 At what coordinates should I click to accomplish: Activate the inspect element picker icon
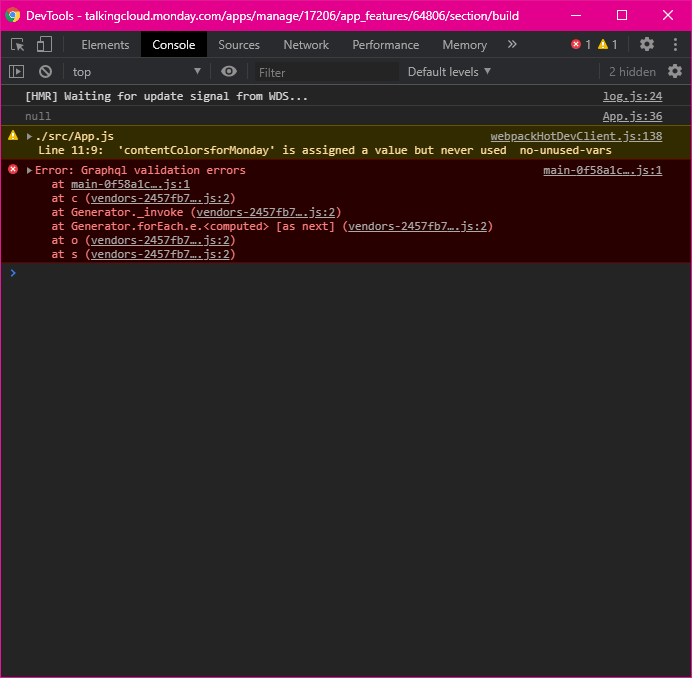point(18,45)
